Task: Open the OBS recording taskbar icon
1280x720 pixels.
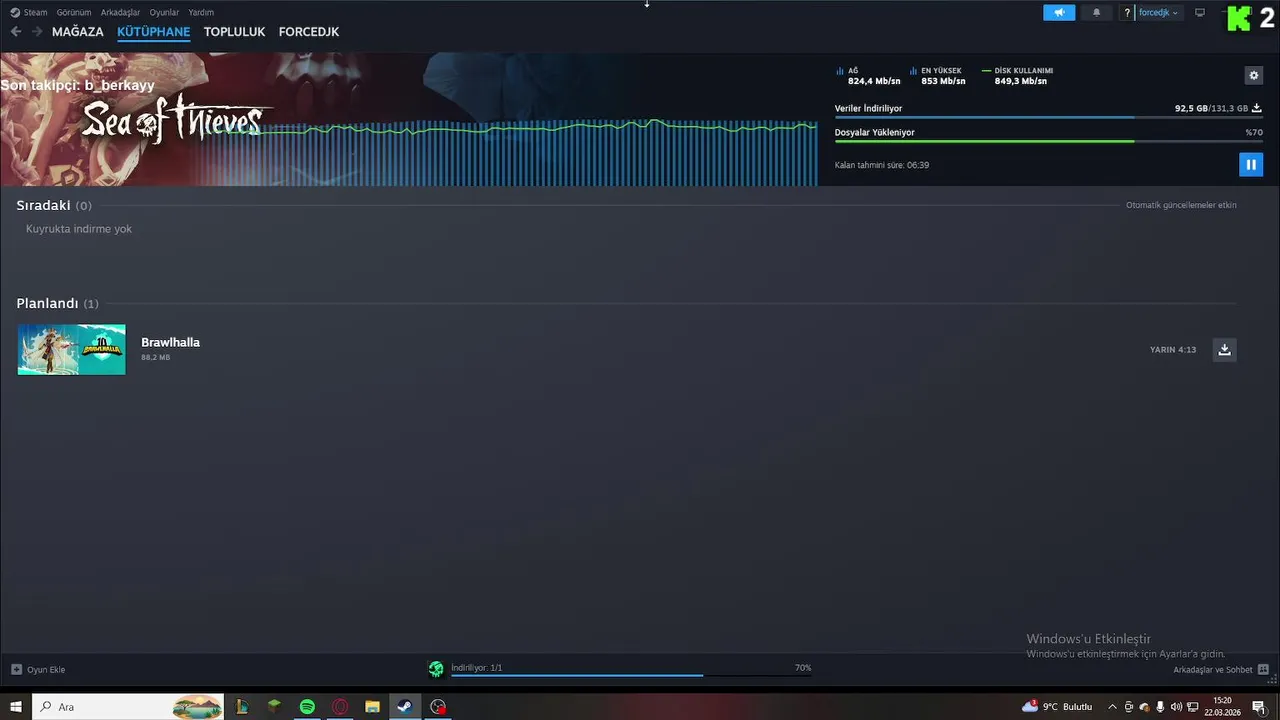Action: pos(438,707)
